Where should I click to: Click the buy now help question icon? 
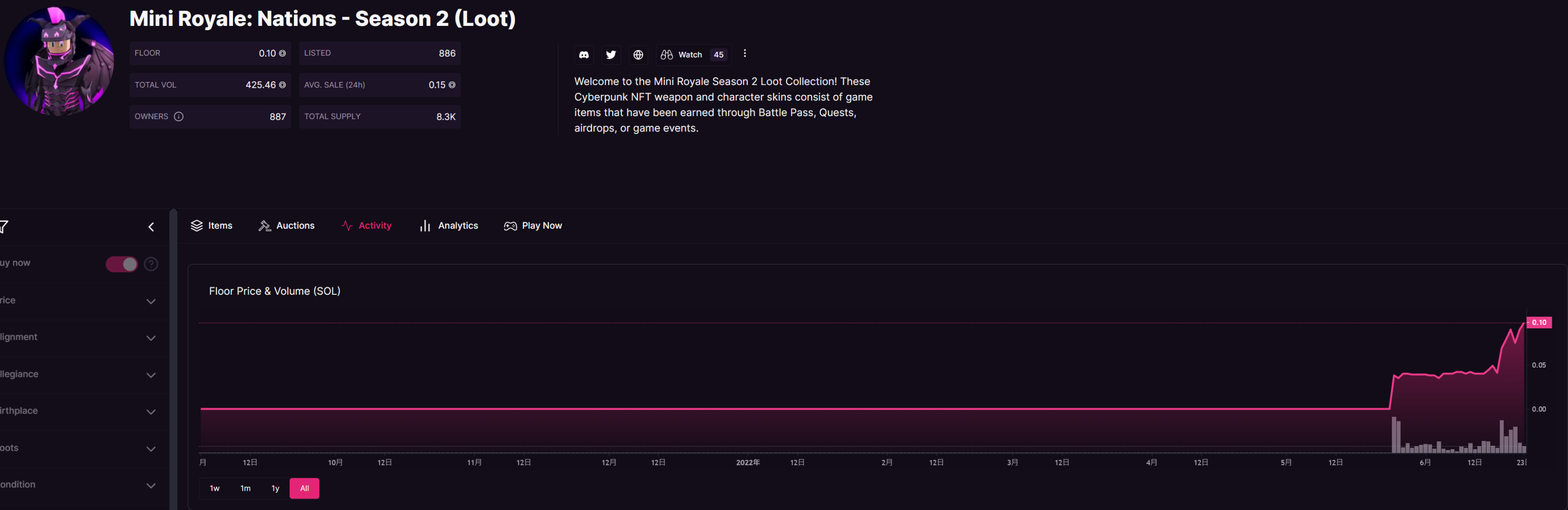[151, 264]
